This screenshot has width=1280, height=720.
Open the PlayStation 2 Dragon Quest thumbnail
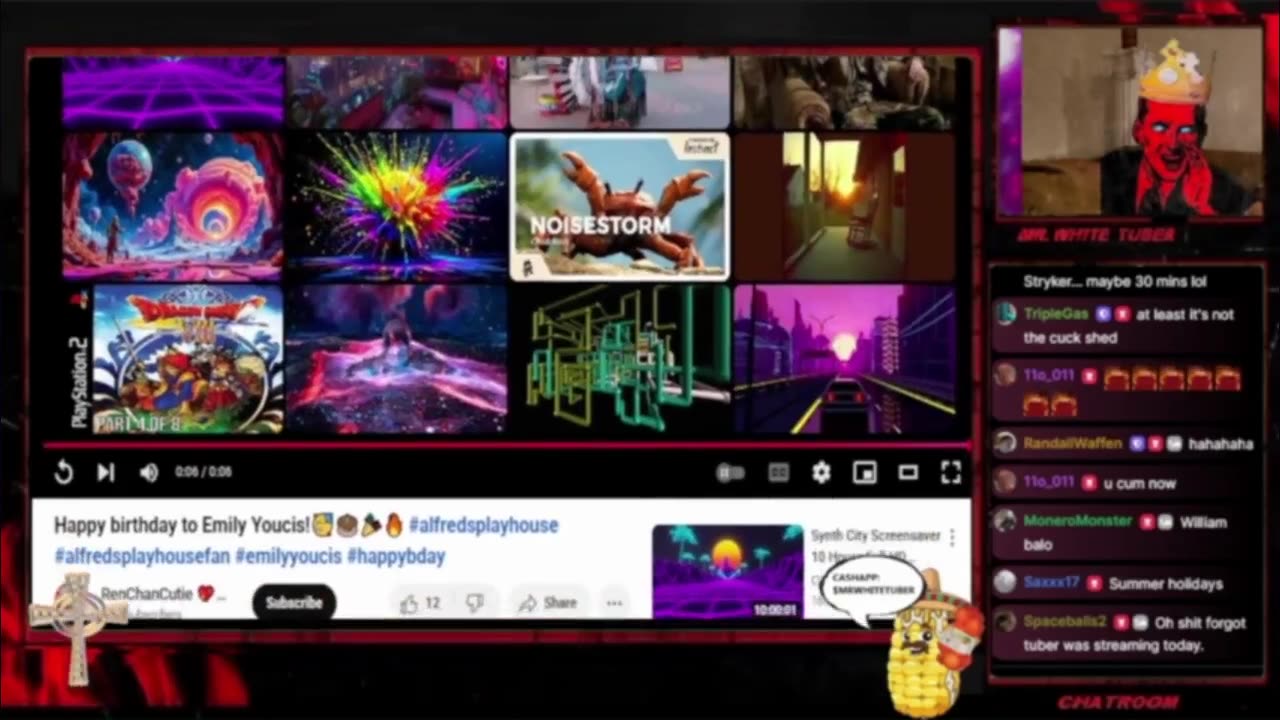pos(174,359)
